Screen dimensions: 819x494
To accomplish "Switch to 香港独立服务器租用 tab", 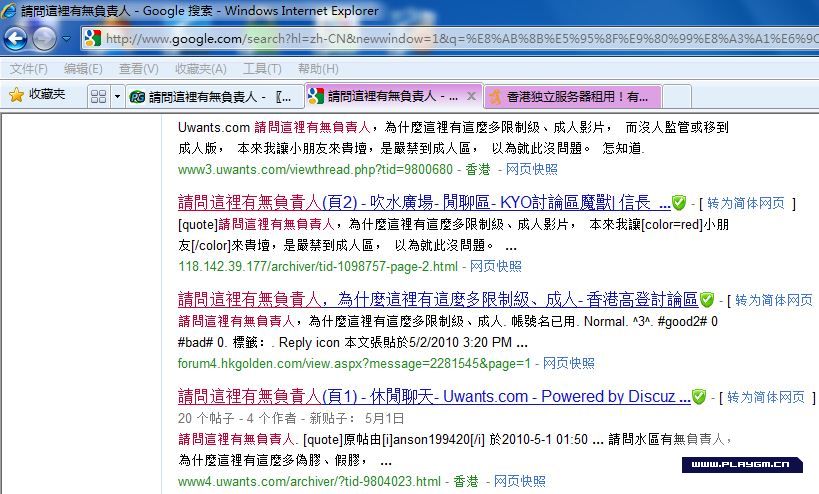I will (x=572, y=97).
